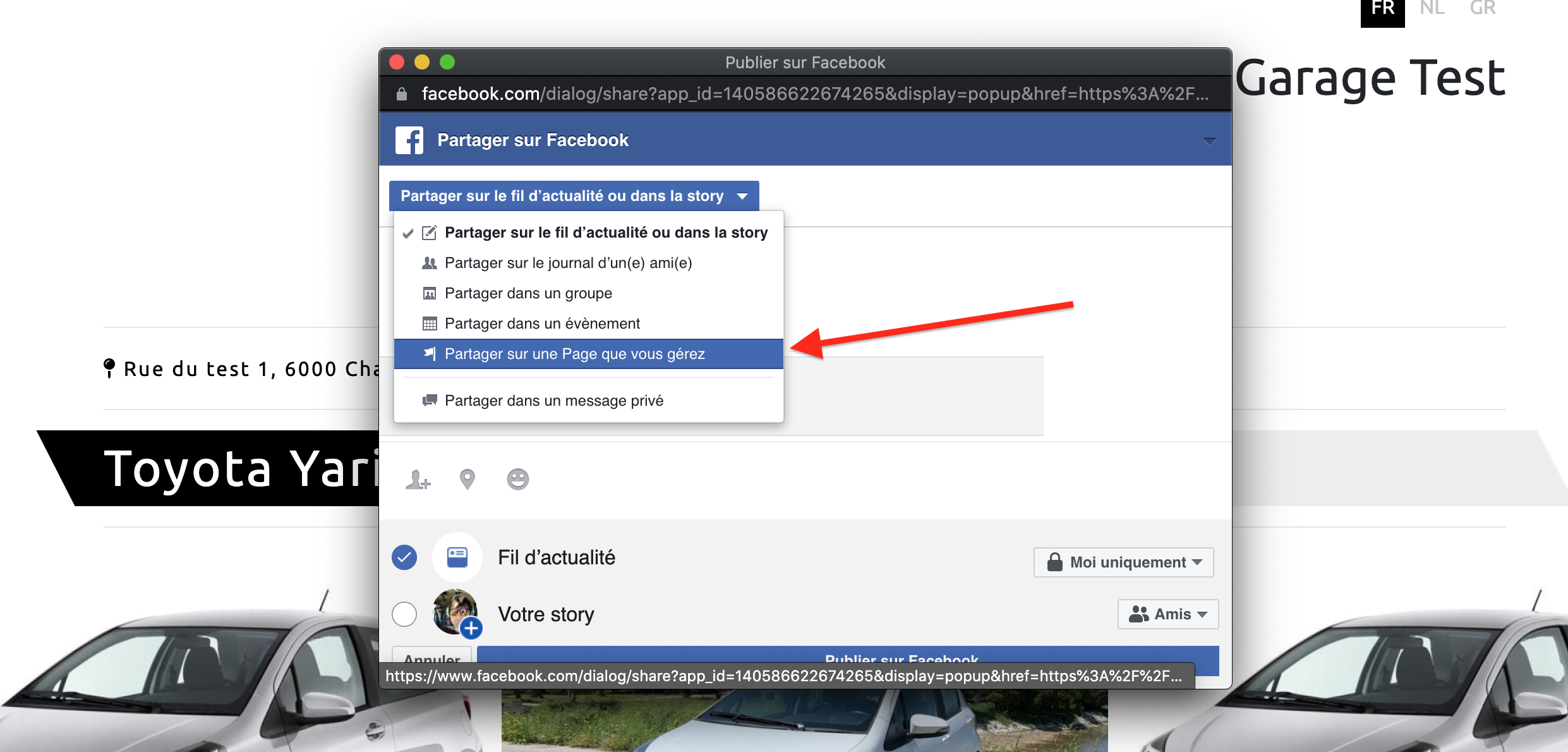Click the padlock icon in address bar
The image size is (1568, 752).
click(x=402, y=94)
